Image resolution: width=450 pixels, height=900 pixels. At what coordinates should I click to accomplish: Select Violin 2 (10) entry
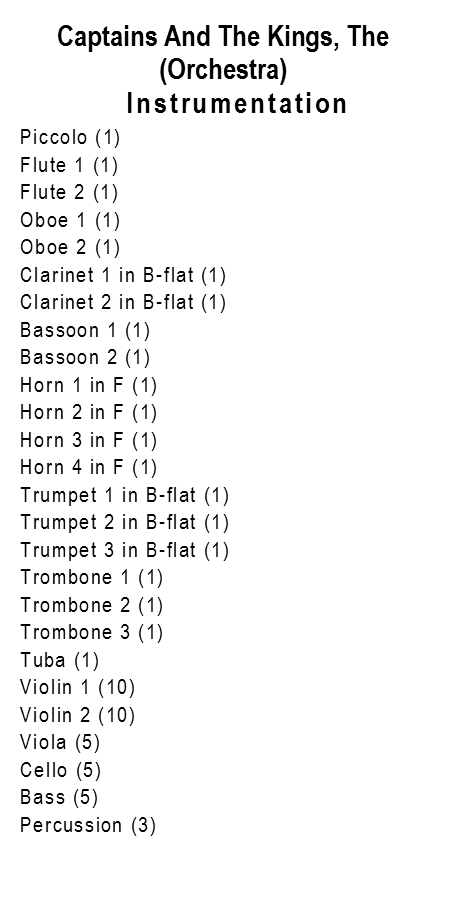(x=77, y=715)
